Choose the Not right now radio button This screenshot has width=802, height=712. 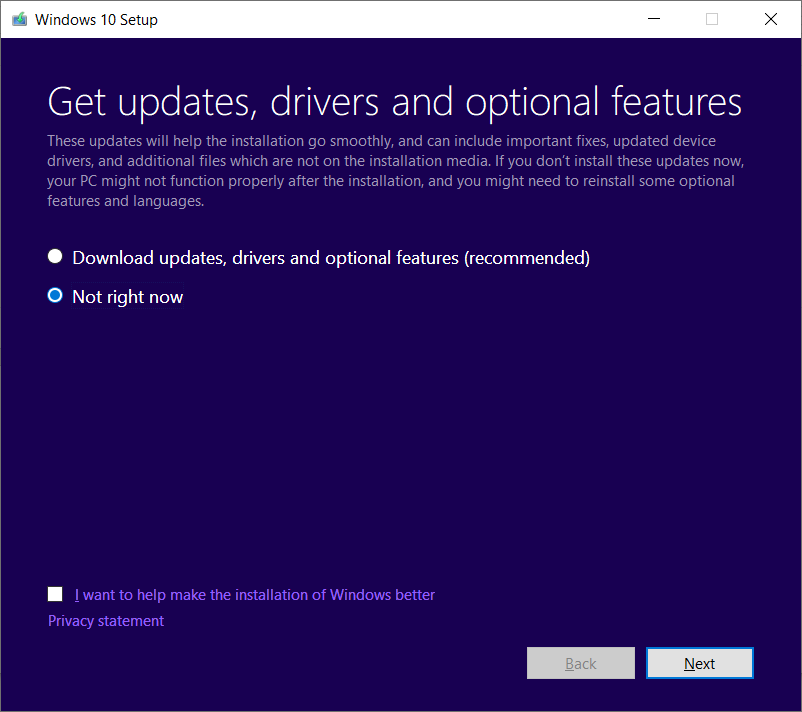click(x=55, y=296)
